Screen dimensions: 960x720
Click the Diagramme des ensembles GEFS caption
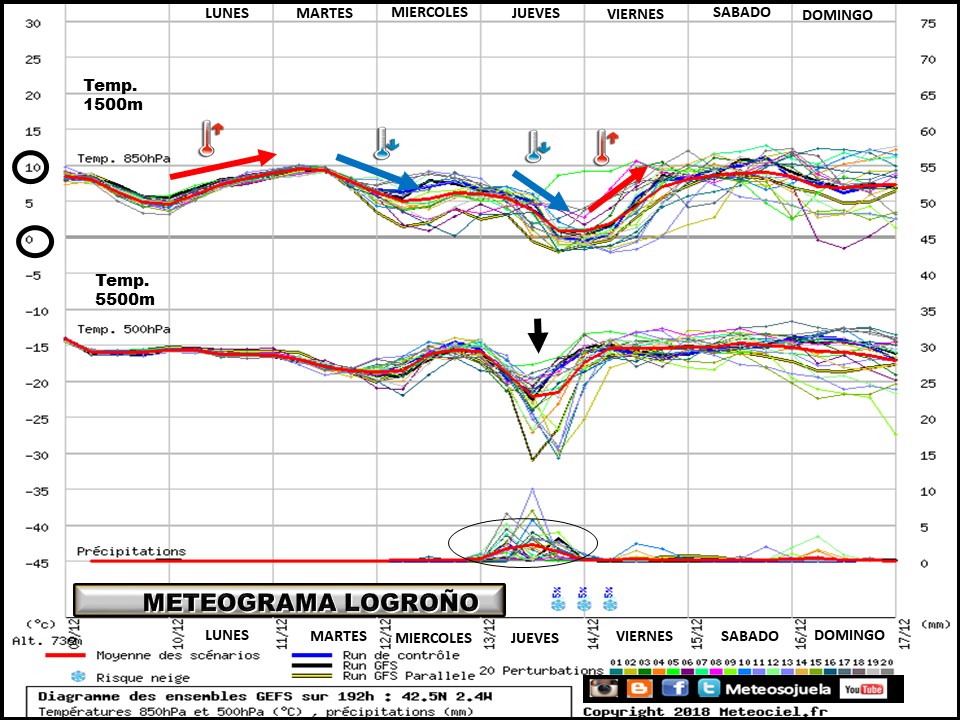(x=264, y=697)
